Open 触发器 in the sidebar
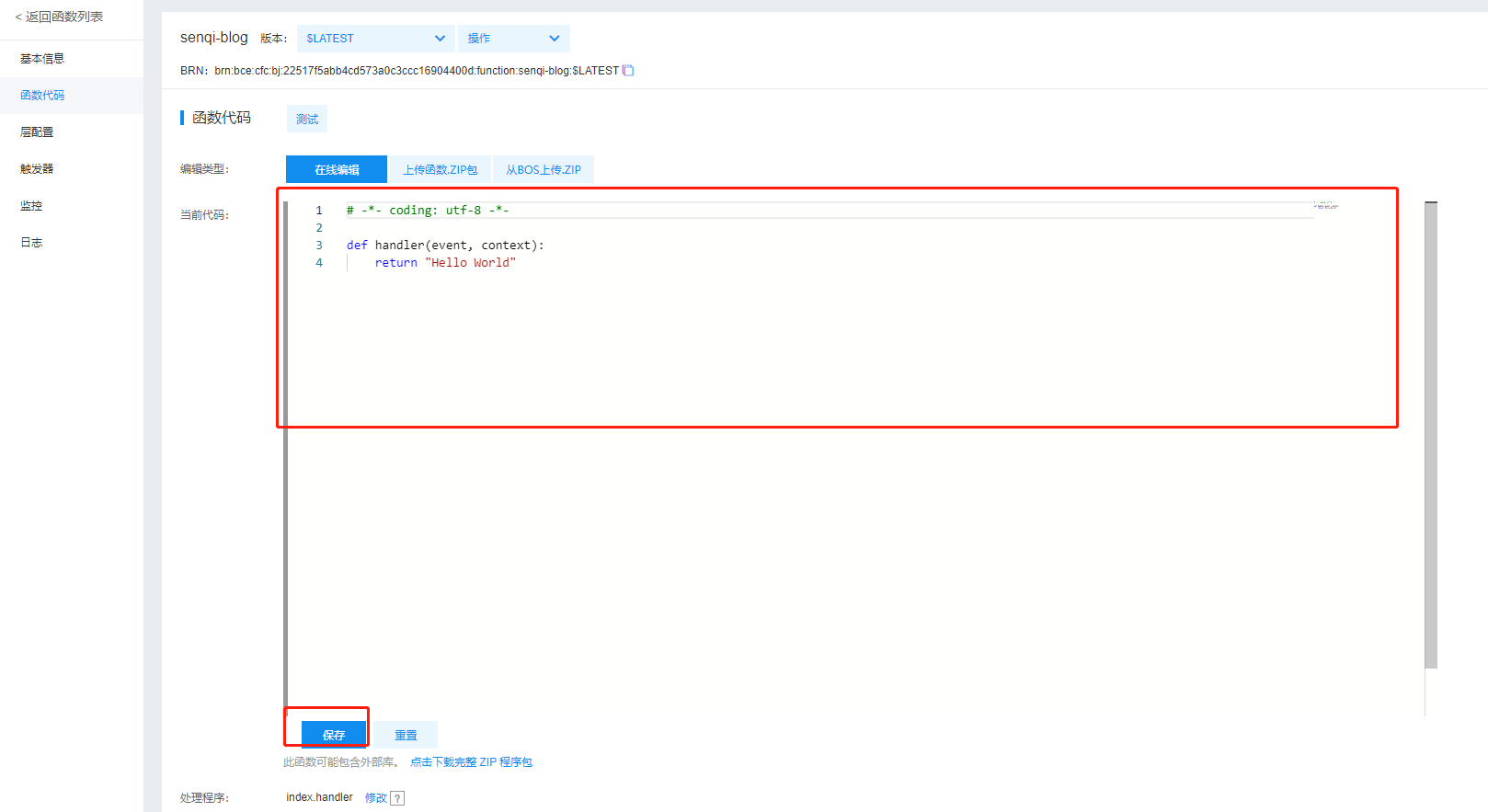Viewport: 1488px width, 812px height. (72, 169)
